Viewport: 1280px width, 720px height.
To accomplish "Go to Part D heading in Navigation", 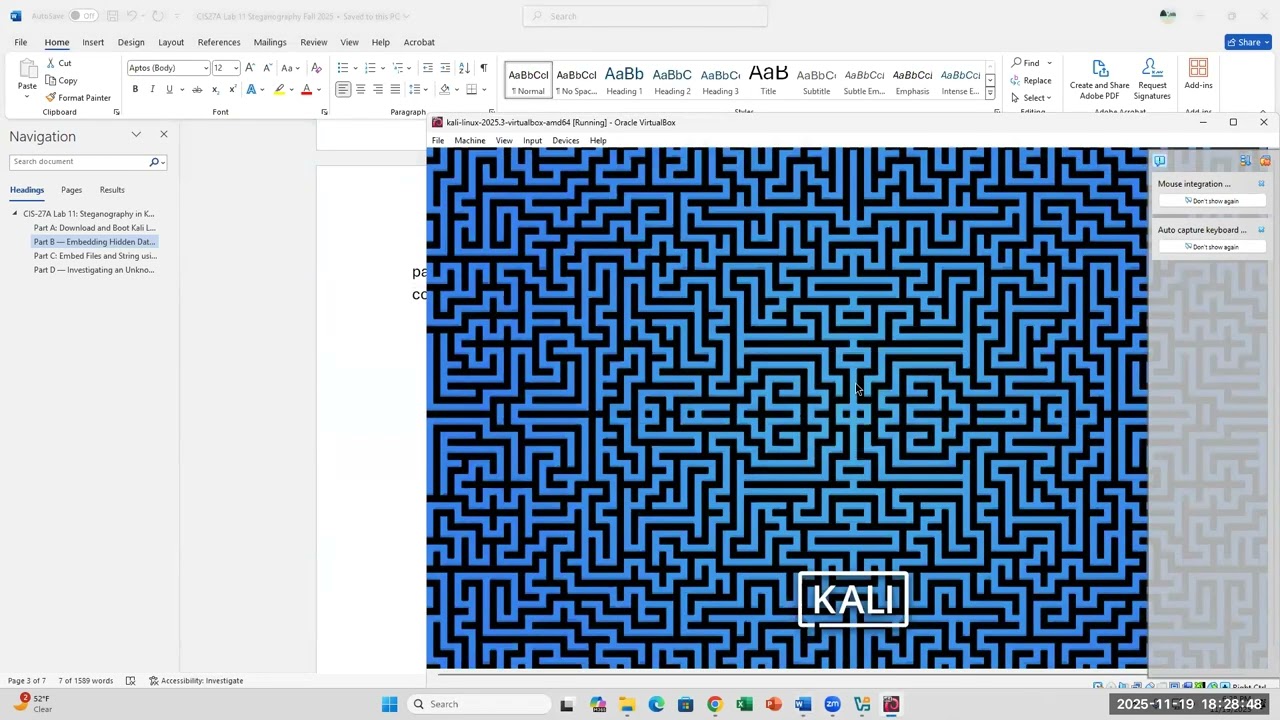I will (x=94, y=270).
